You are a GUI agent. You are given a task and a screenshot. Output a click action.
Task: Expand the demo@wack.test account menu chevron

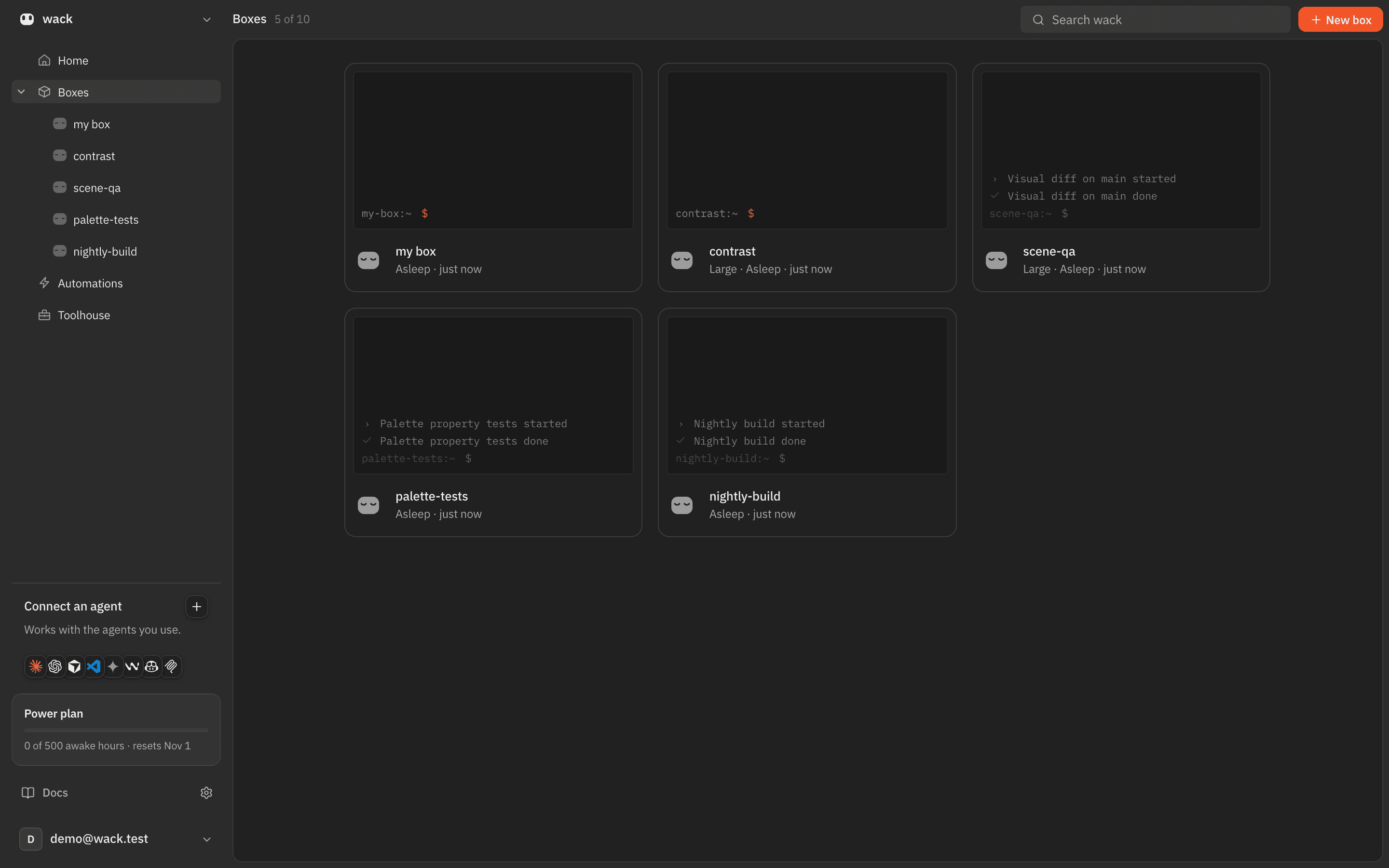pos(206,839)
